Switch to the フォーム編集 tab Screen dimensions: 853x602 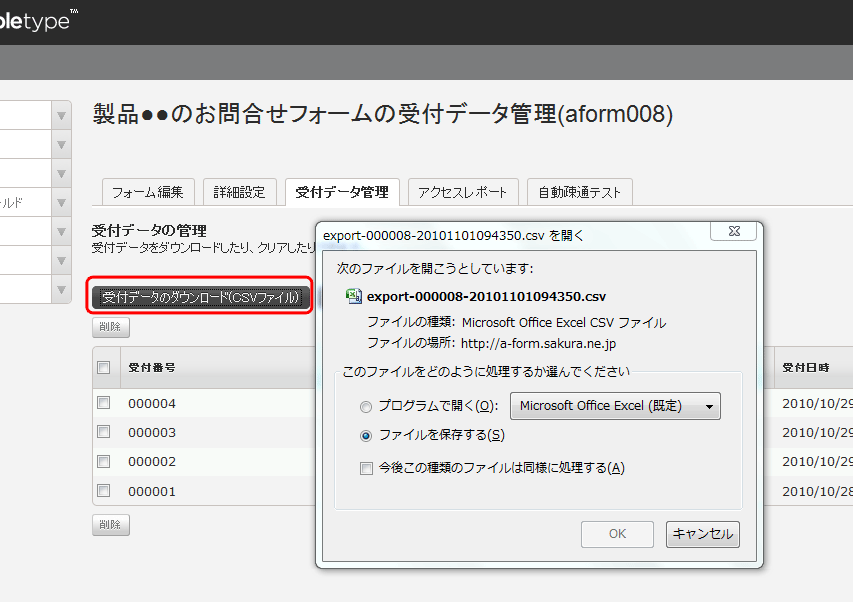pyautogui.click(x=147, y=191)
